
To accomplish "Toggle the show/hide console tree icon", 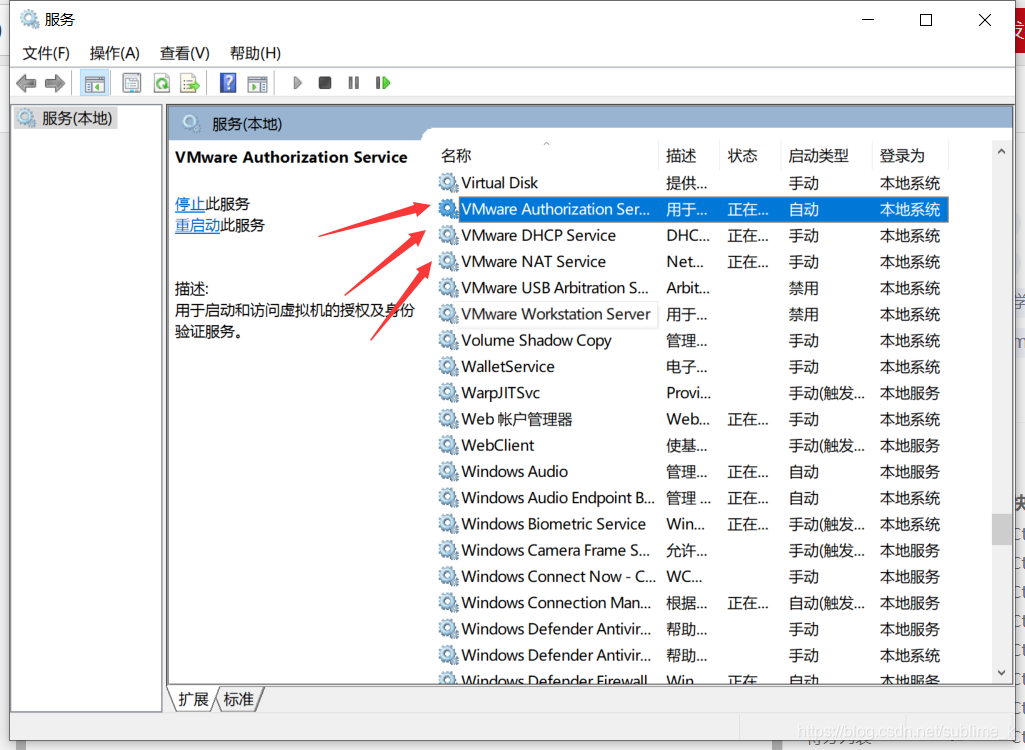I will 94,83.
